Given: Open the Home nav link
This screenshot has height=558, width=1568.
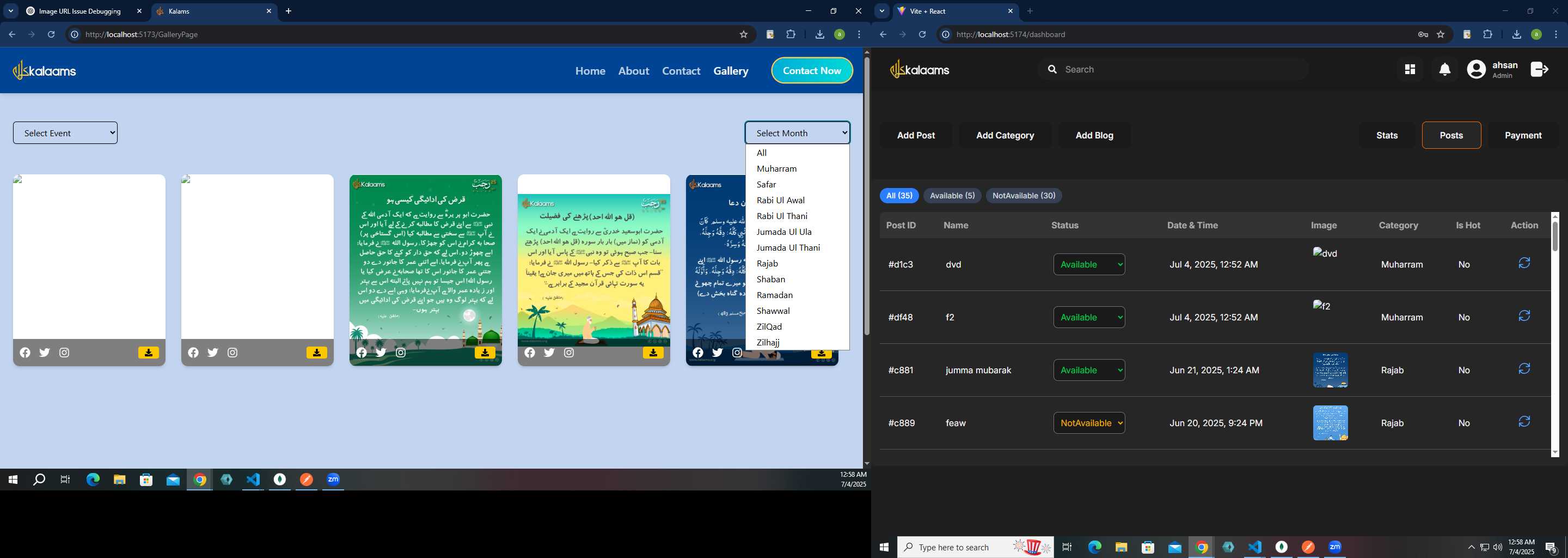Looking at the screenshot, I should 590,71.
